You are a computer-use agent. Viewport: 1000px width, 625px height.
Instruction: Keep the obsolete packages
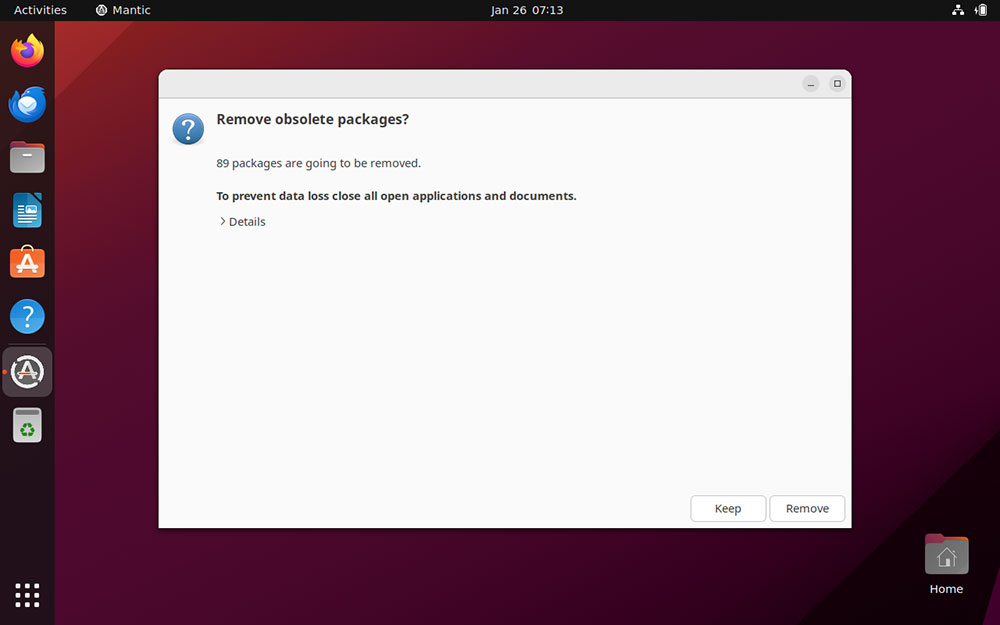[x=728, y=508]
